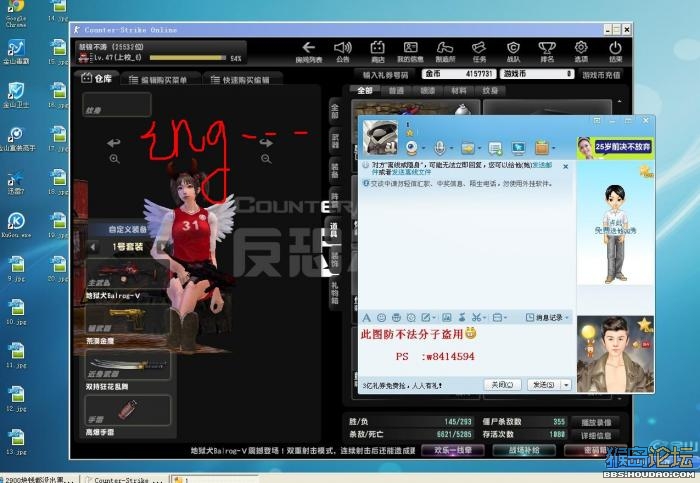The image size is (700, 483).
Task: Select the 双持狂花乱舞 melee weapon slot
Action: tap(128, 365)
